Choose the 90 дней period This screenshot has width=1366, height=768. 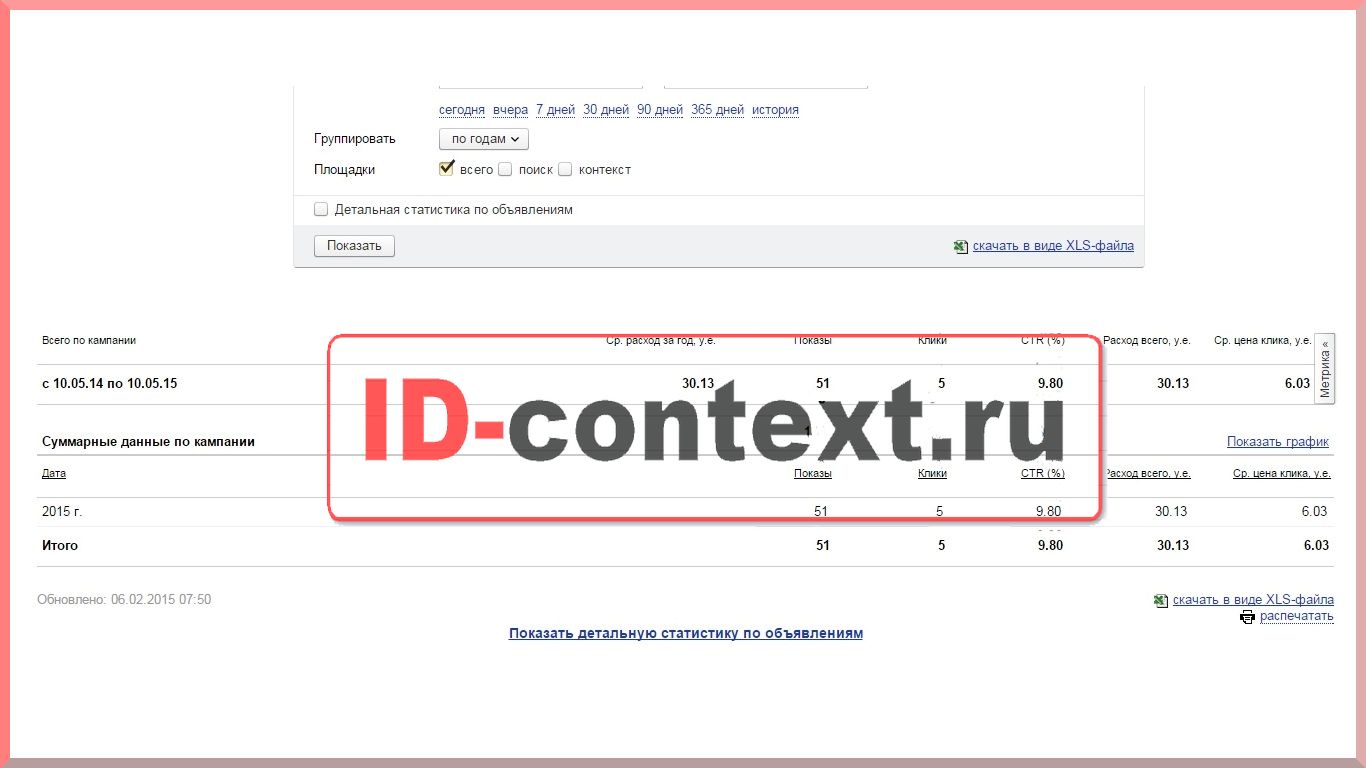coord(660,110)
